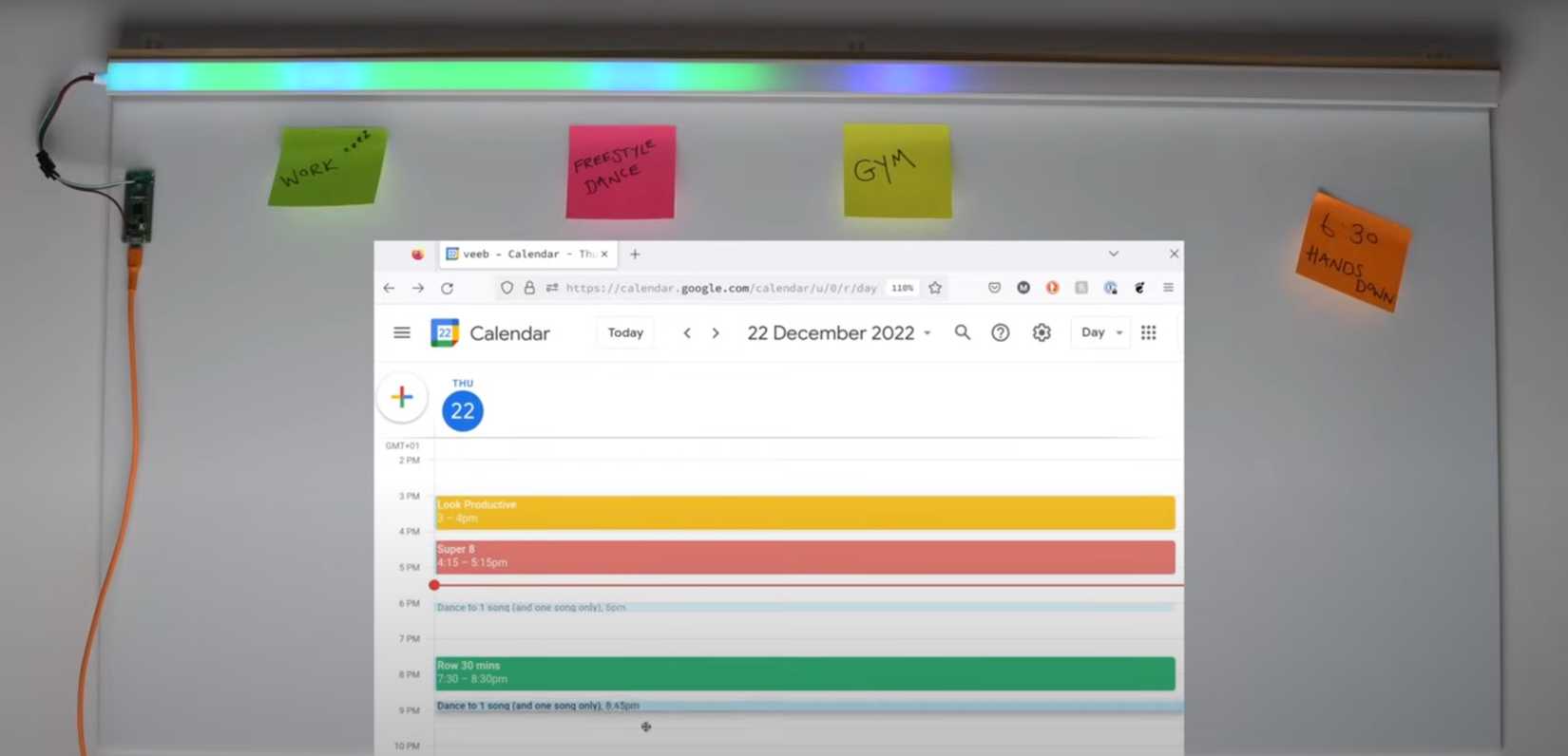This screenshot has height=756, width=1568.
Task: Open calendar search
Action: pos(963,332)
